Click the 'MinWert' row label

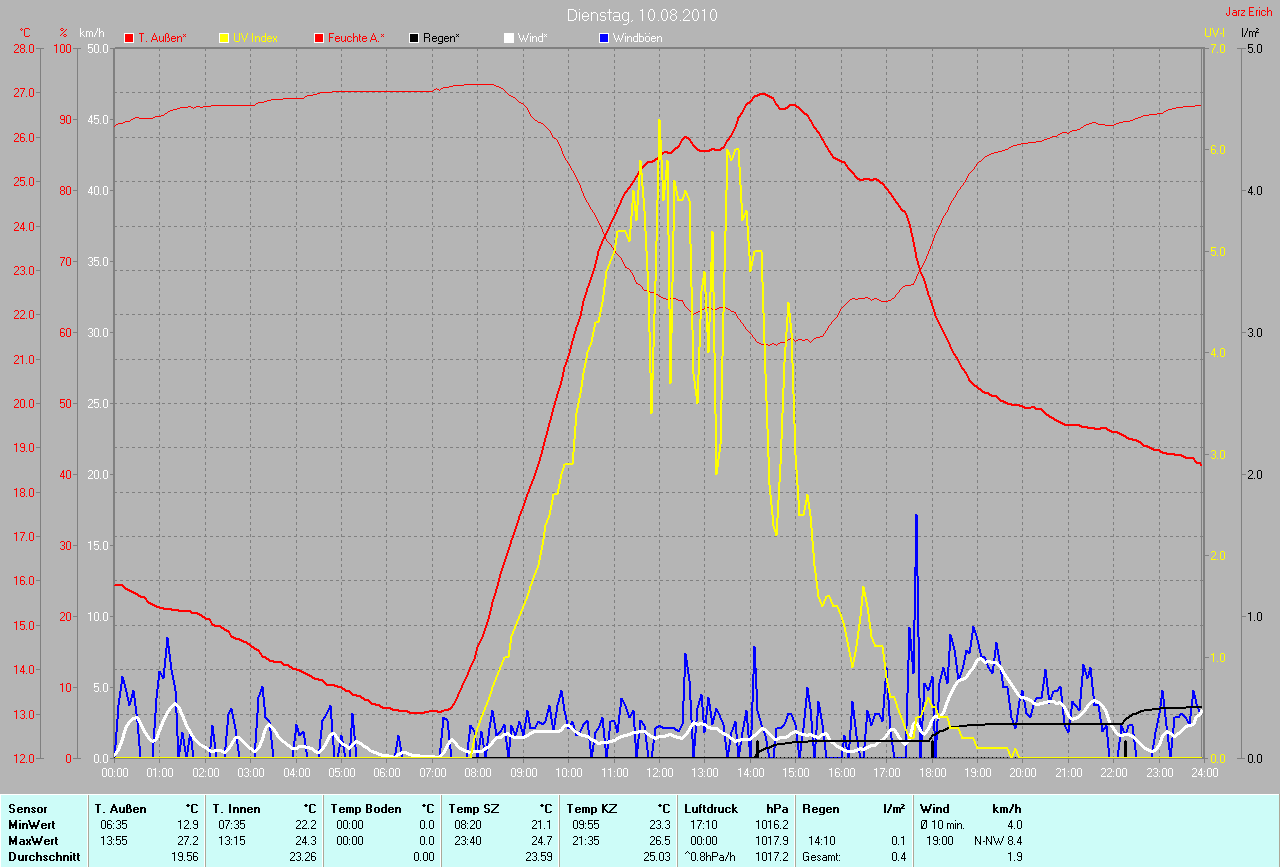31,825
